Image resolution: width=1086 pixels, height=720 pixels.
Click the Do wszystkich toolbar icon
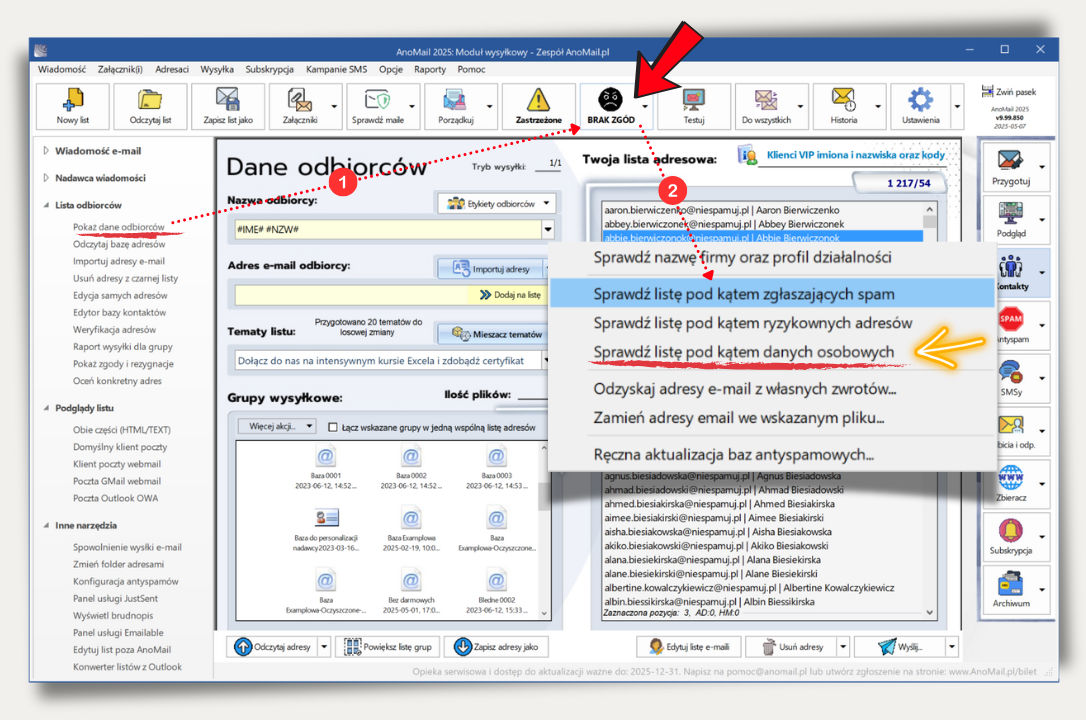pyautogui.click(x=765, y=100)
